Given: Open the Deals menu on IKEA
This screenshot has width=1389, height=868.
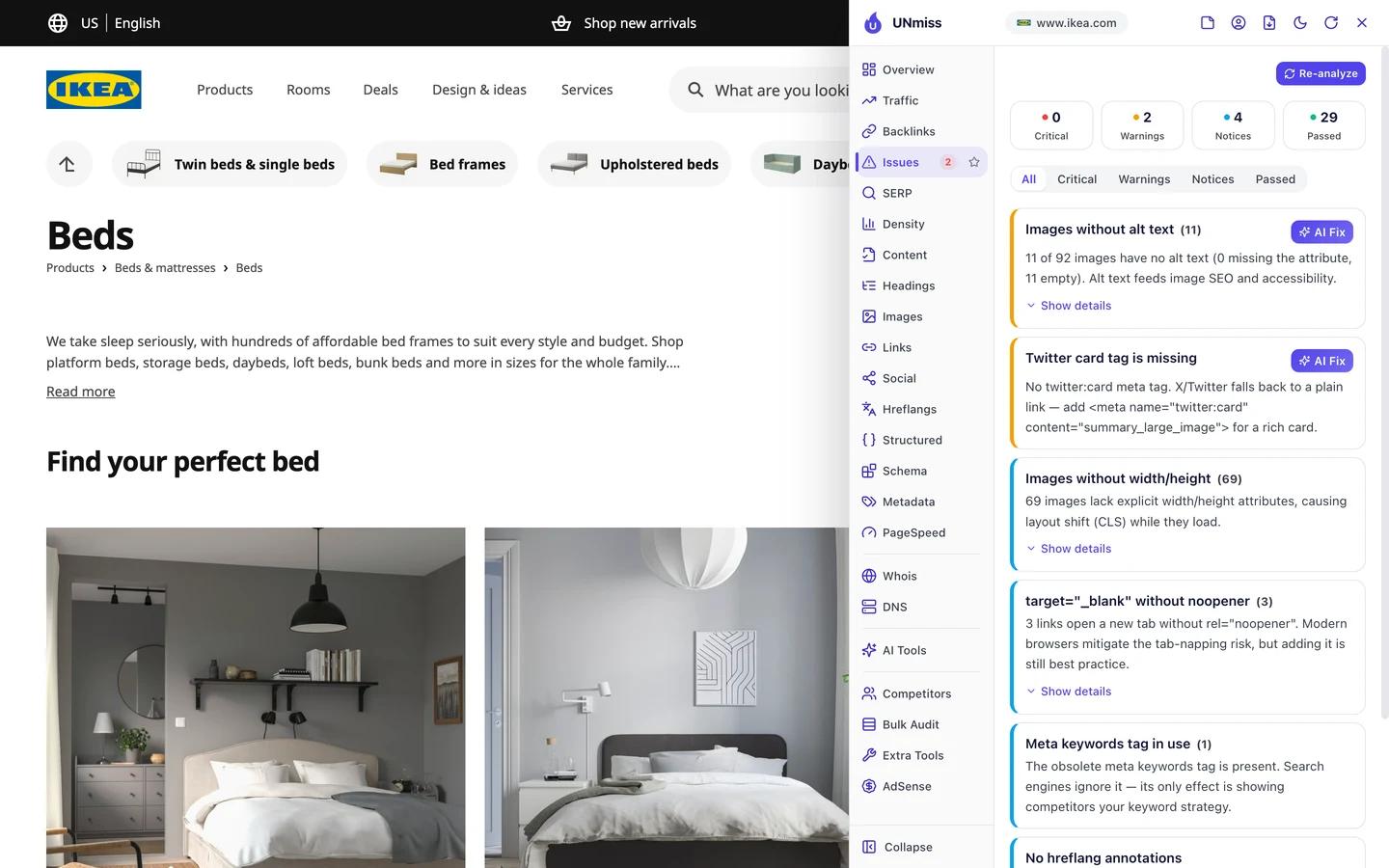Looking at the screenshot, I should point(380,90).
